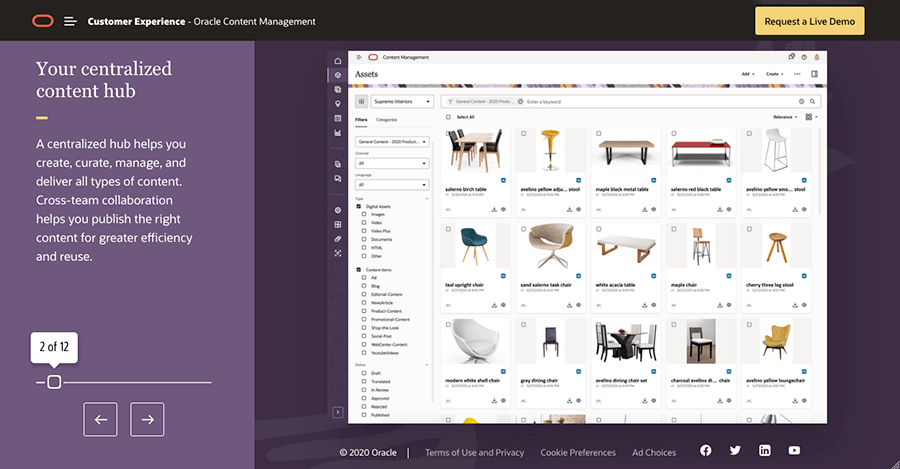Download the maple chair asset
Image resolution: width=900 pixels, height=469 pixels.
720,305
